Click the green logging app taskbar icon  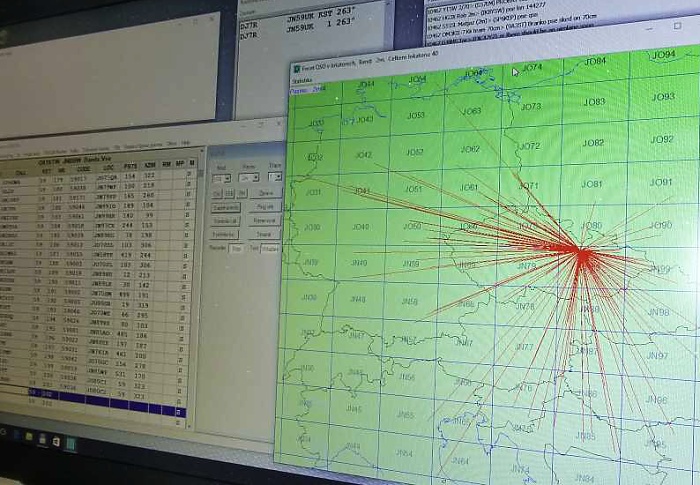point(71,444)
